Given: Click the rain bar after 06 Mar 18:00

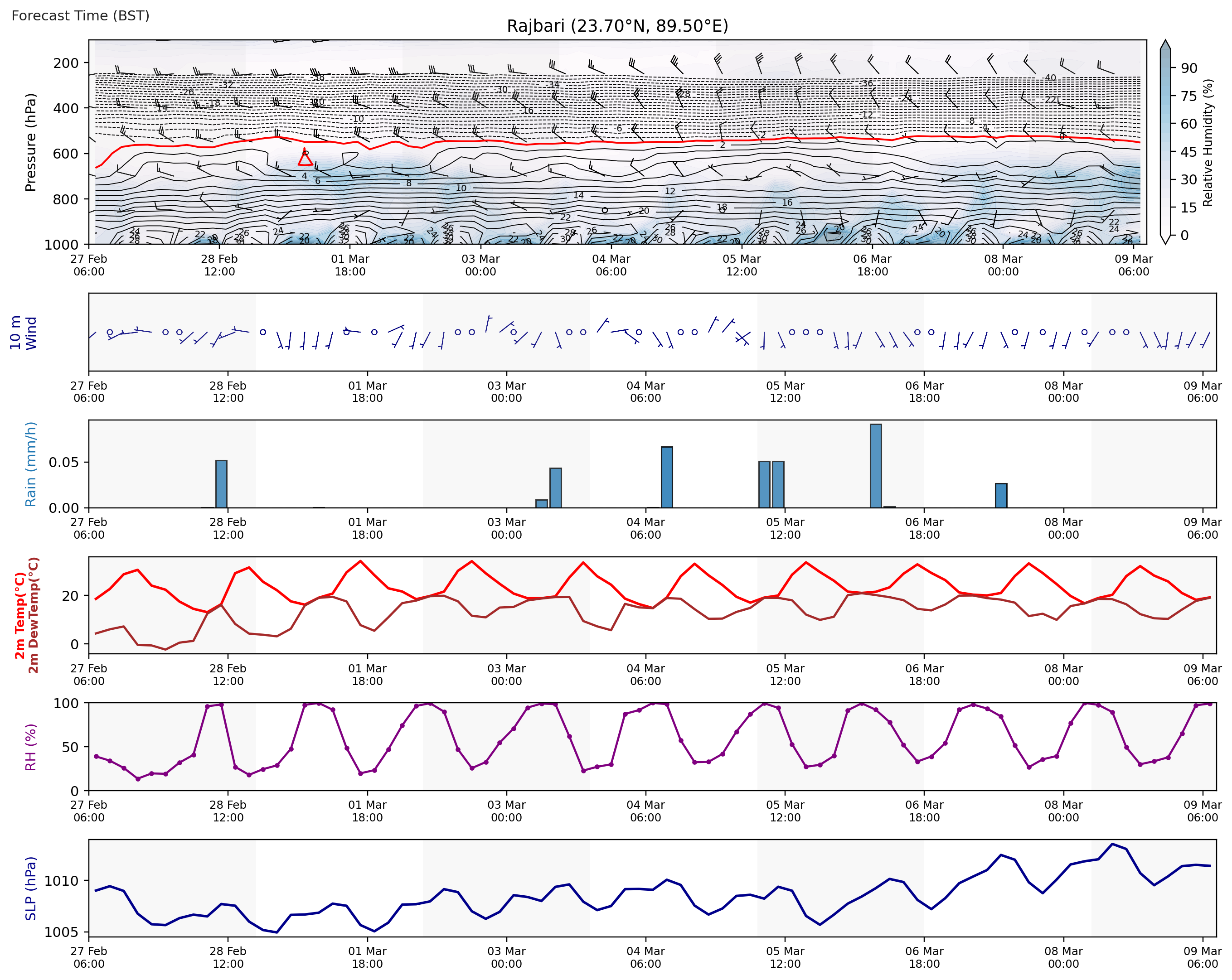Looking at the screenshot, I should pos(1000,495).
